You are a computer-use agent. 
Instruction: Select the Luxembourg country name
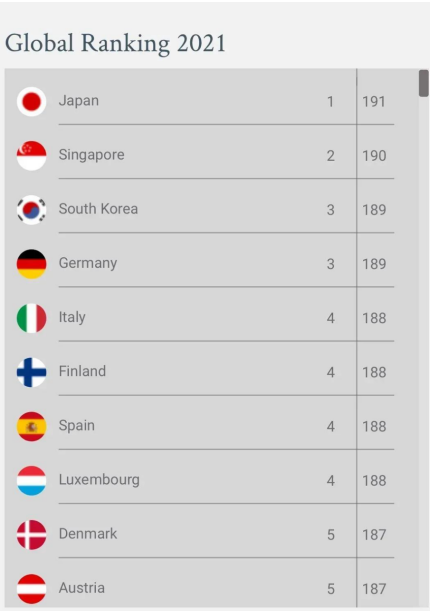(99, 480)
